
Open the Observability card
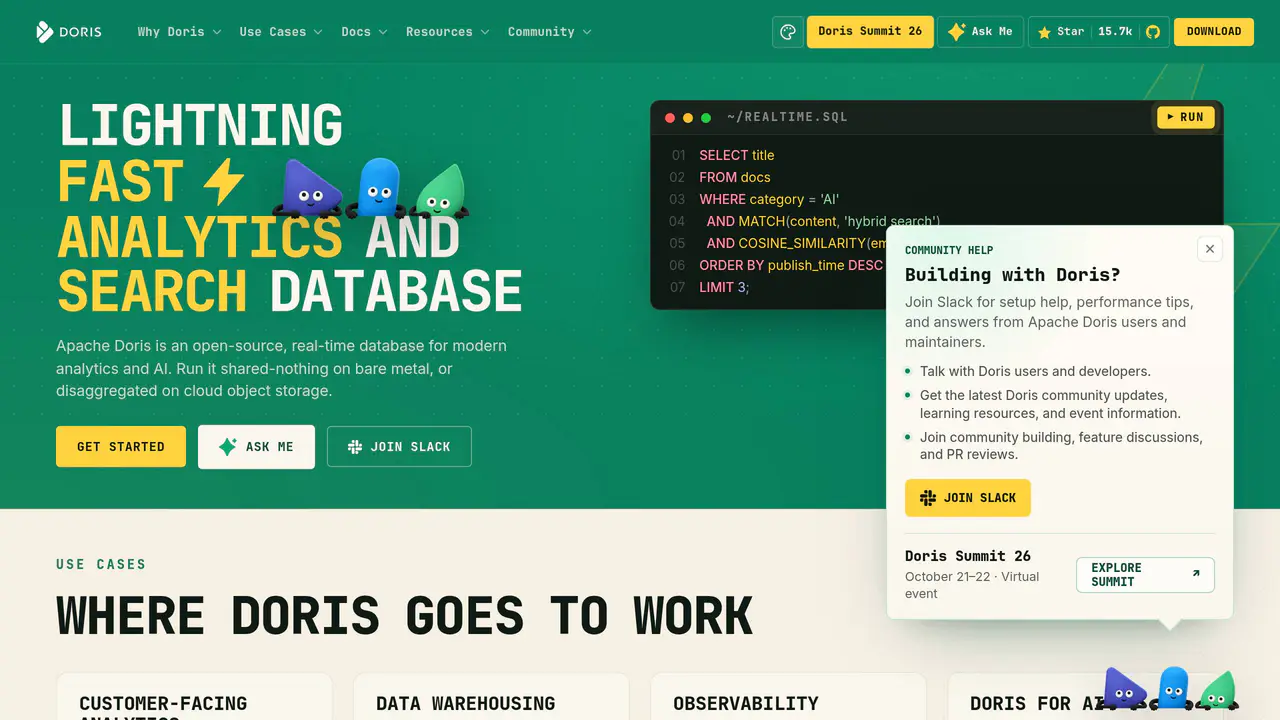tap(788, 697)
